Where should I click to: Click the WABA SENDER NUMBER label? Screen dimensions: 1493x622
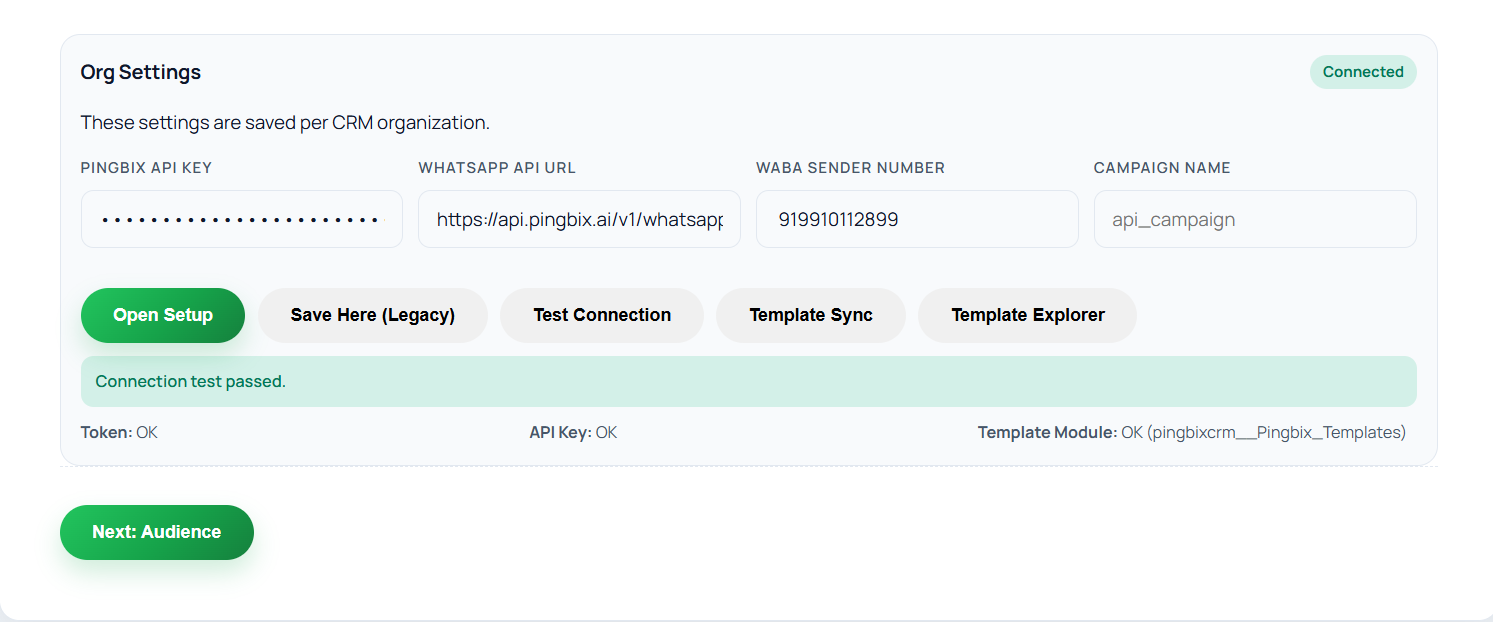pos(850,168)
